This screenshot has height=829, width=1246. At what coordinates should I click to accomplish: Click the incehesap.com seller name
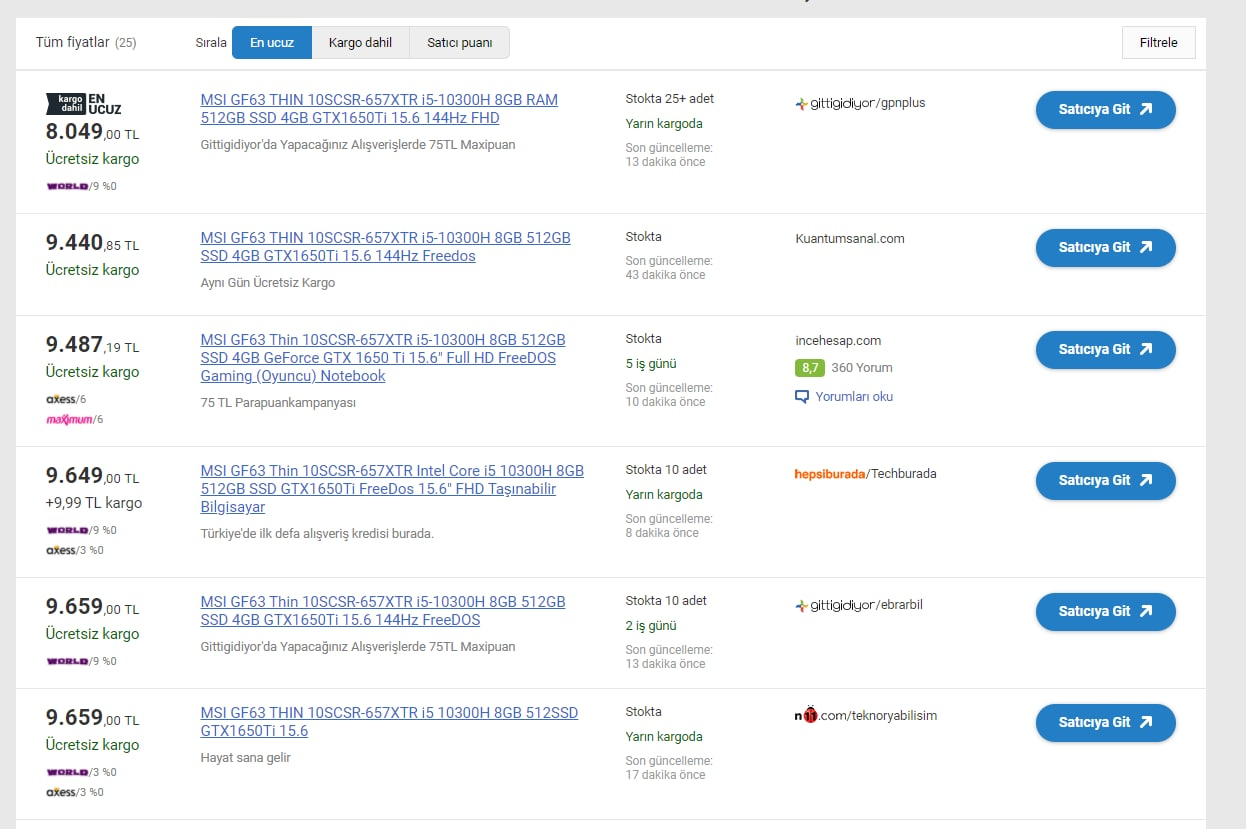pos(838,341)
